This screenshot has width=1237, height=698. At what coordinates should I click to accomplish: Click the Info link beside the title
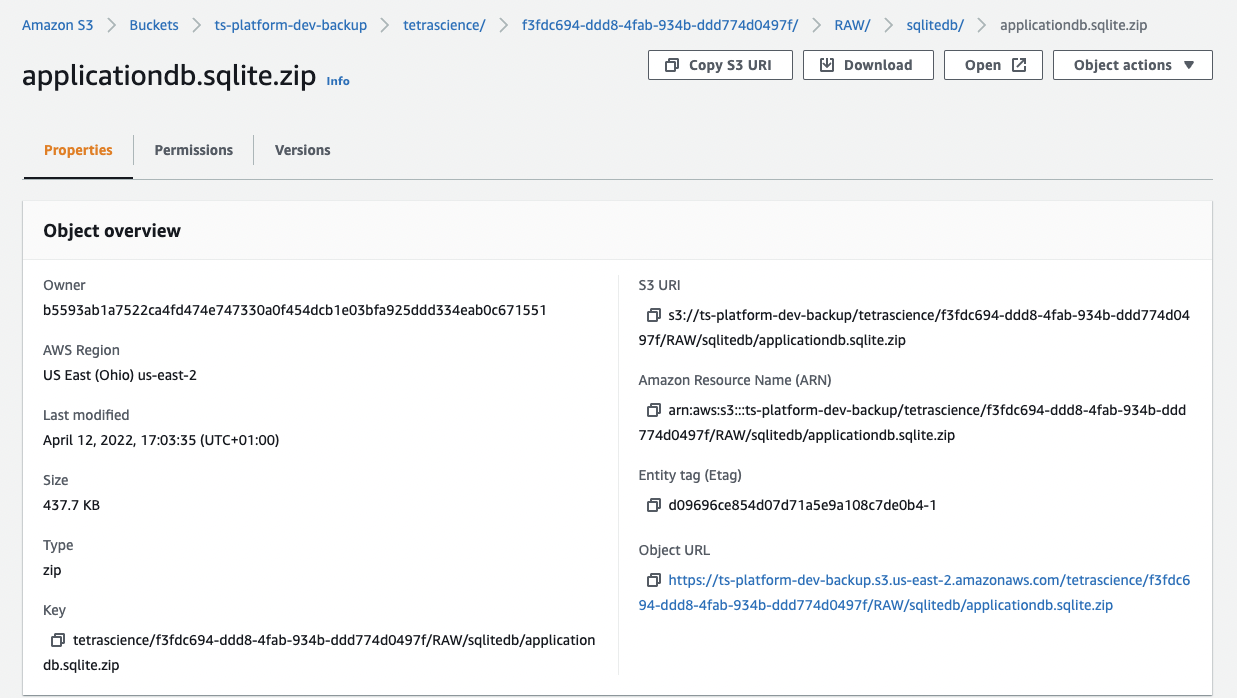[338, 81]
